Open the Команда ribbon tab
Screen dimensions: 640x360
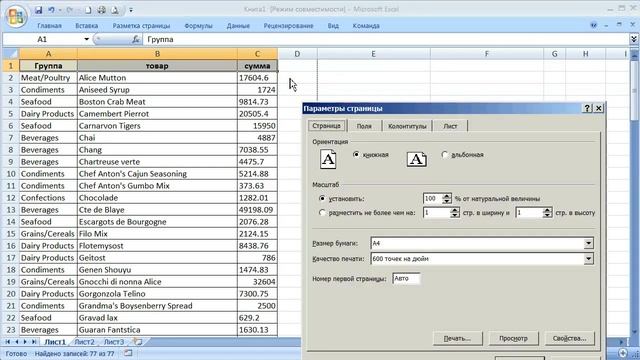366,26
